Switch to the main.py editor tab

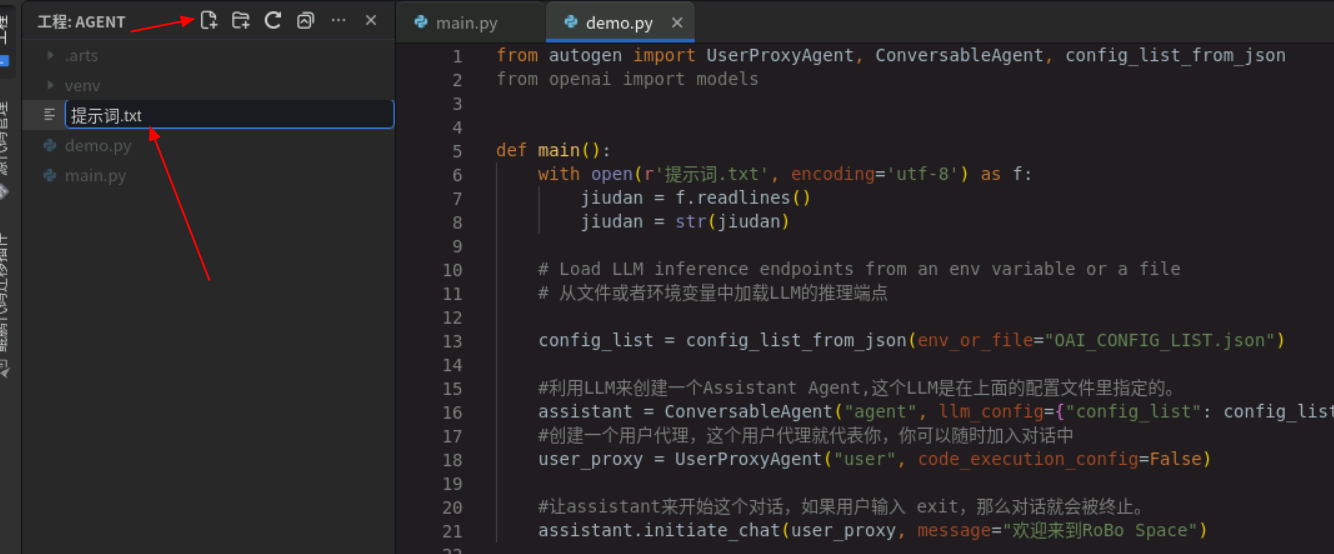466,23
